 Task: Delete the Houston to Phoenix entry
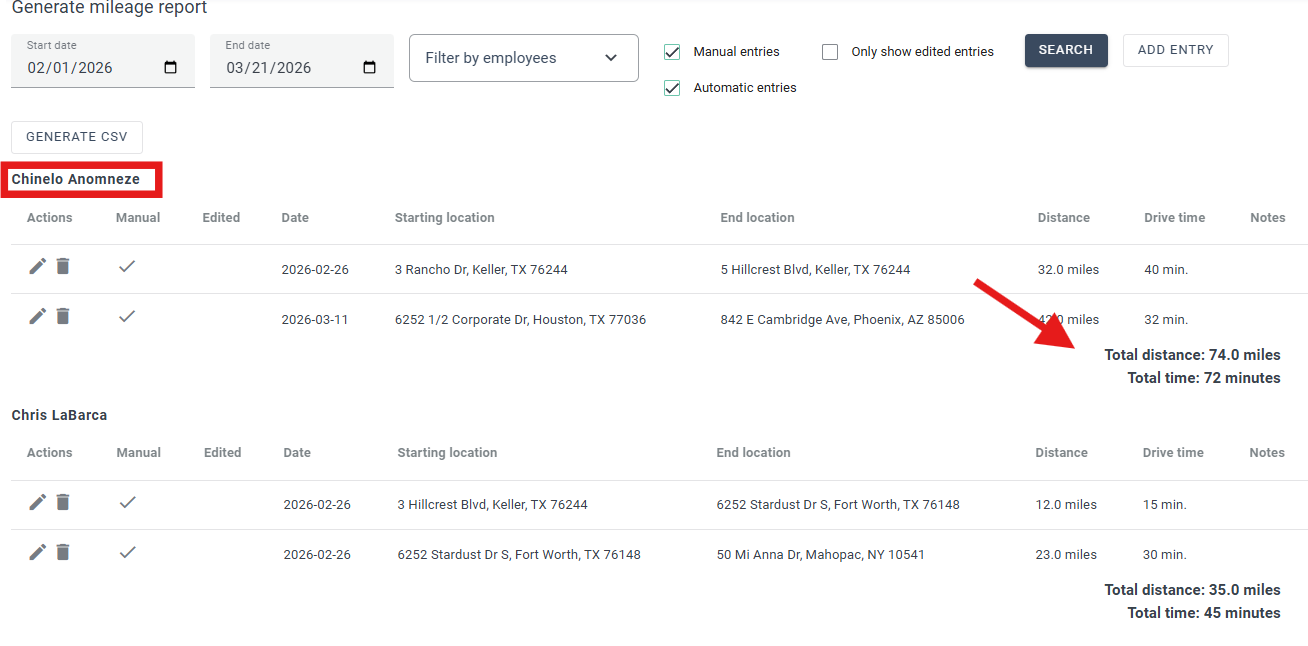point(63,316)
